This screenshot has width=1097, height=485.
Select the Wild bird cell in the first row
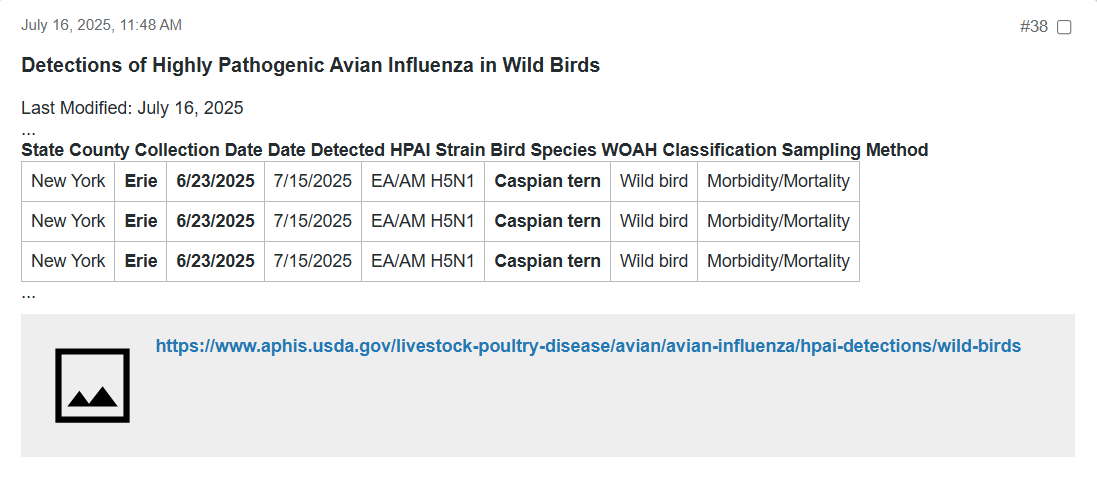(653, 181)
